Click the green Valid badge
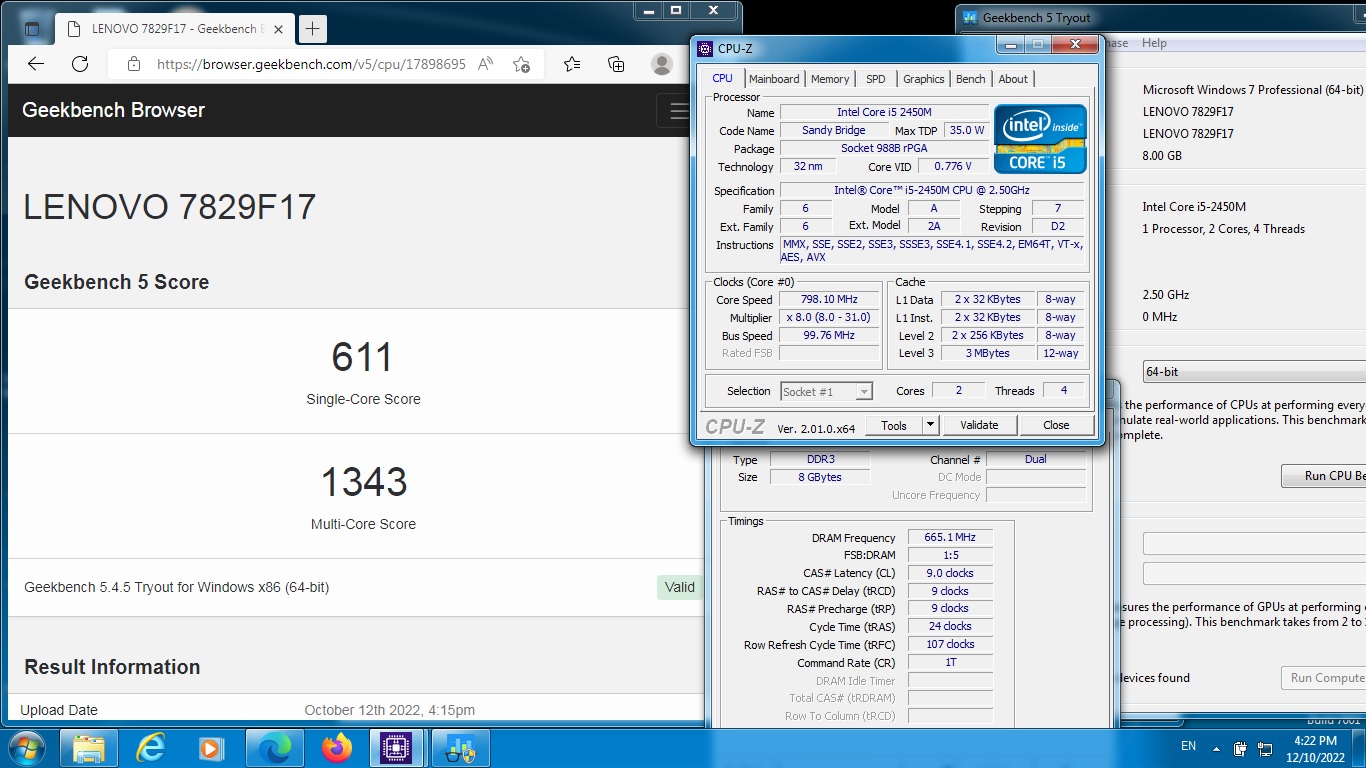This screenshot has height=768, width=1366. tap(680, 587)
